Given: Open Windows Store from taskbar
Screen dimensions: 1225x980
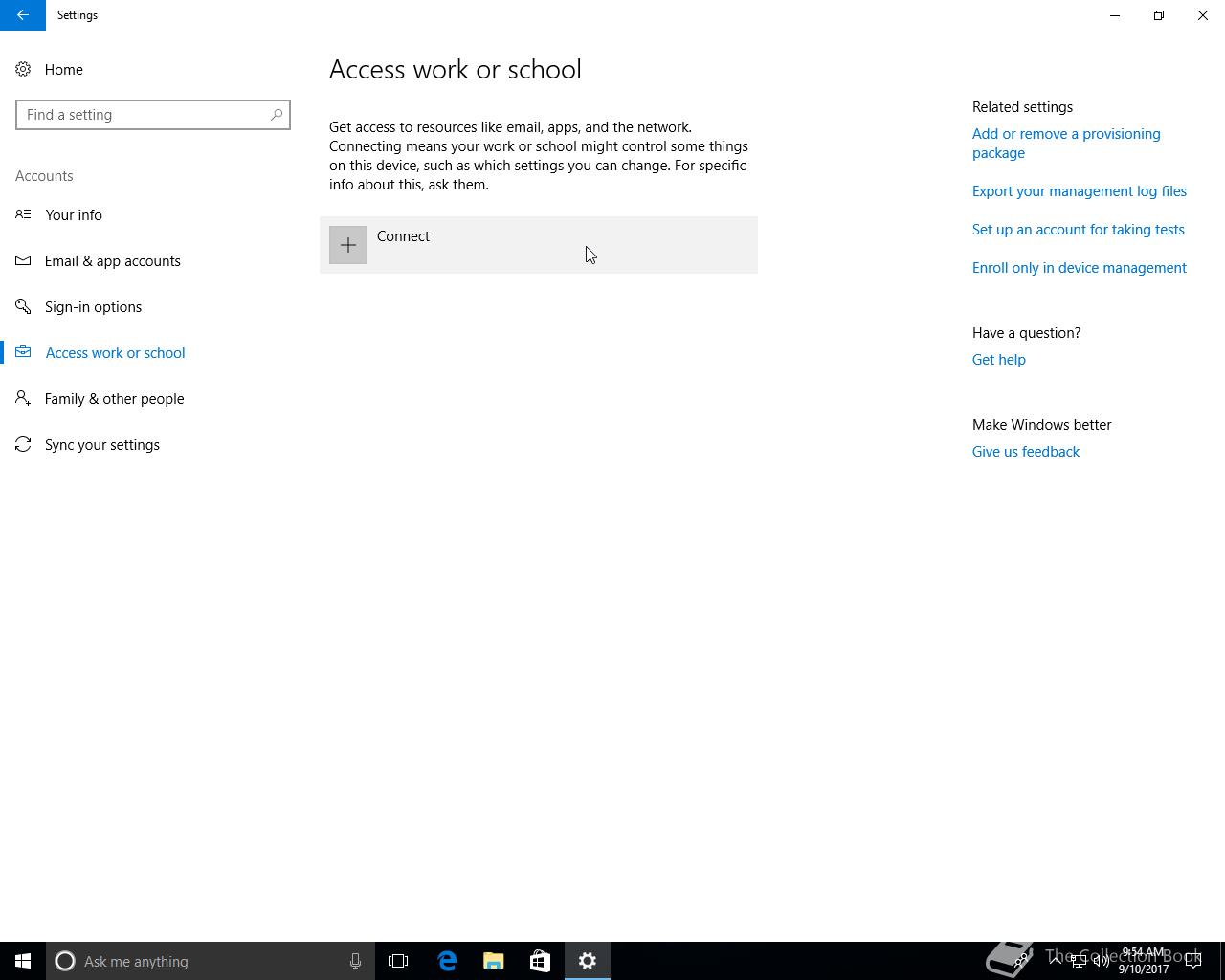Looking at the screenshot, I should point(540,961).
